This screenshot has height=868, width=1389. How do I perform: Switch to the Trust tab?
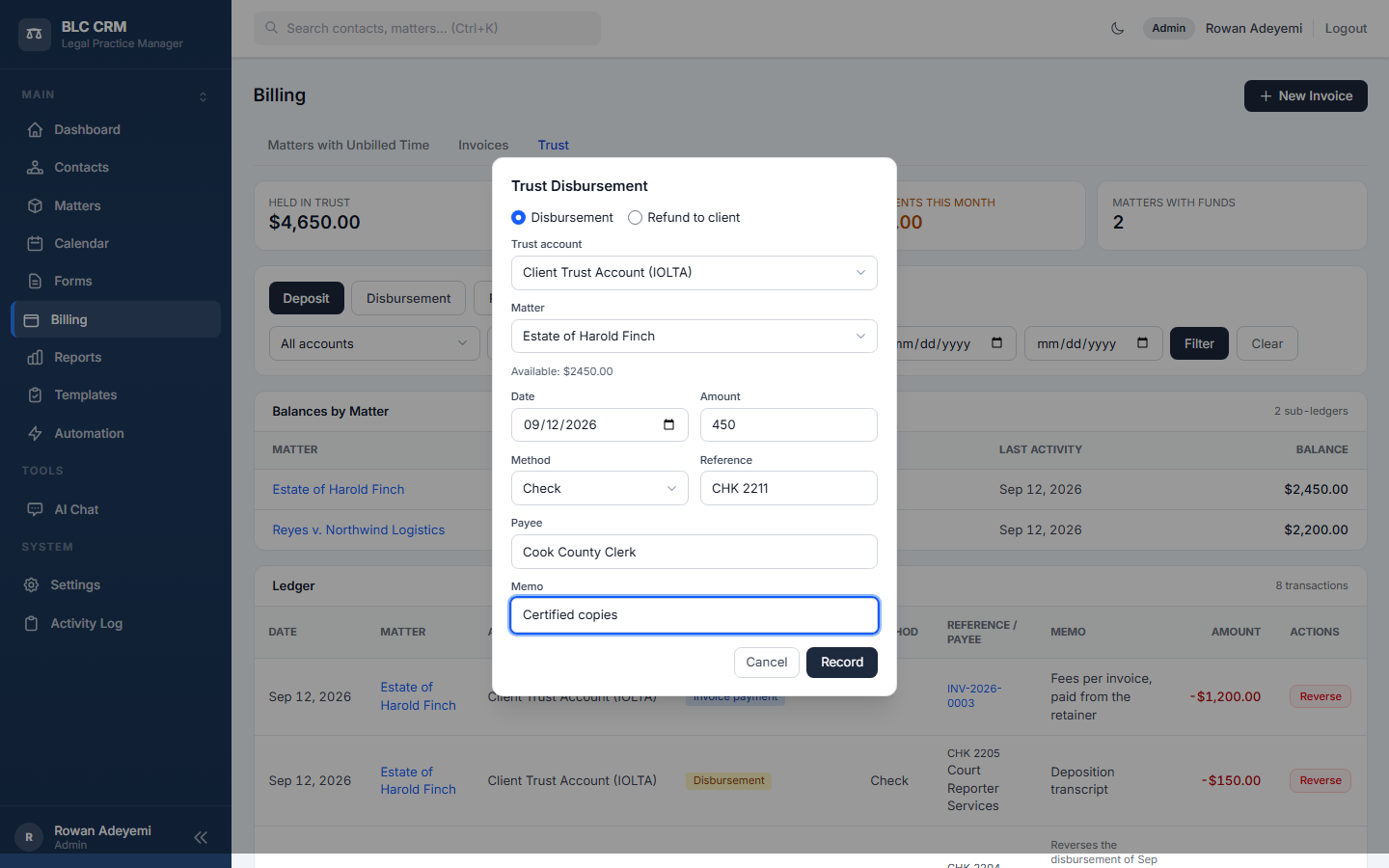[554, 145]
